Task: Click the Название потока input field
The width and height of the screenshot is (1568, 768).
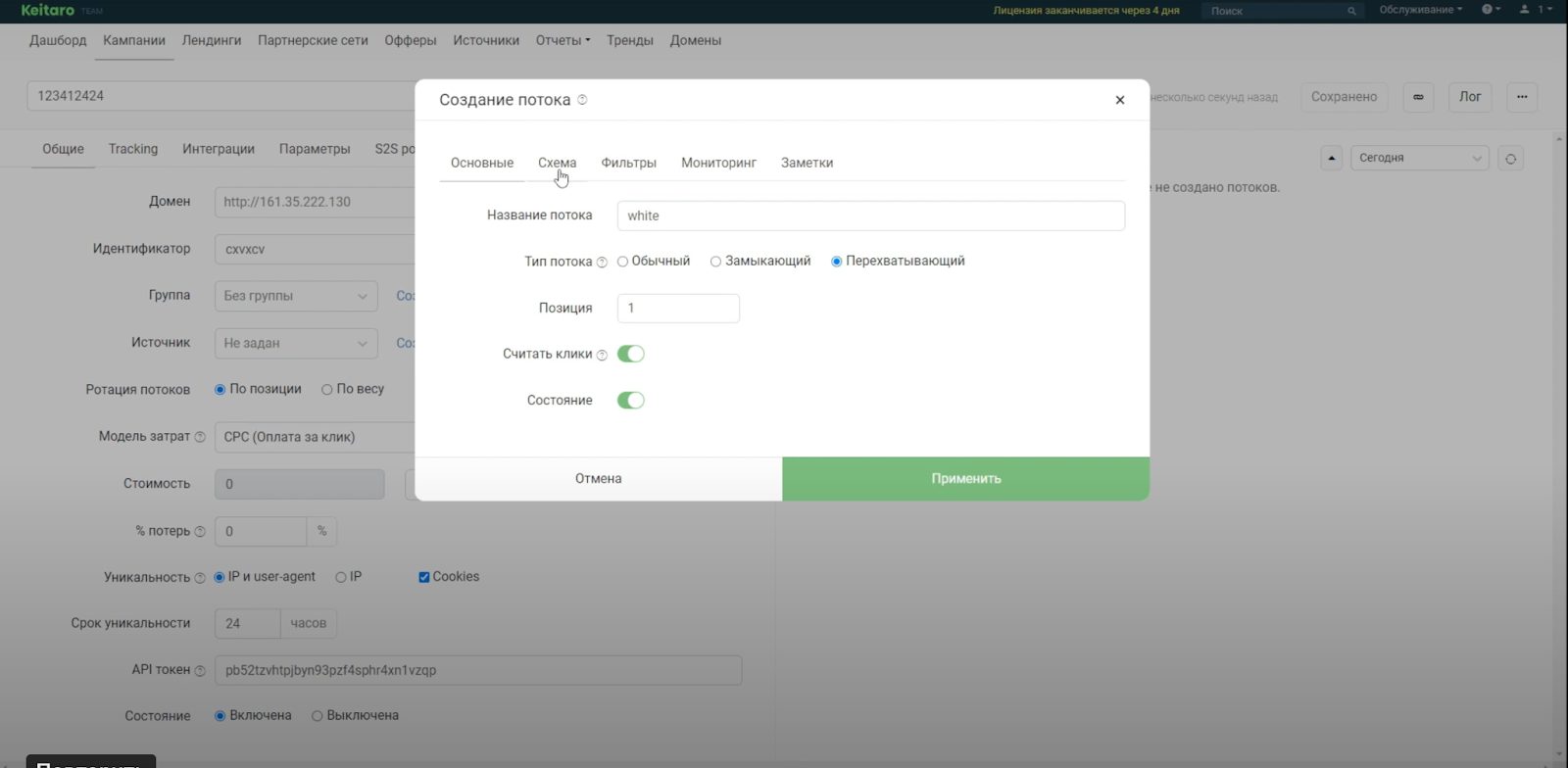Action: coord(871,216)
